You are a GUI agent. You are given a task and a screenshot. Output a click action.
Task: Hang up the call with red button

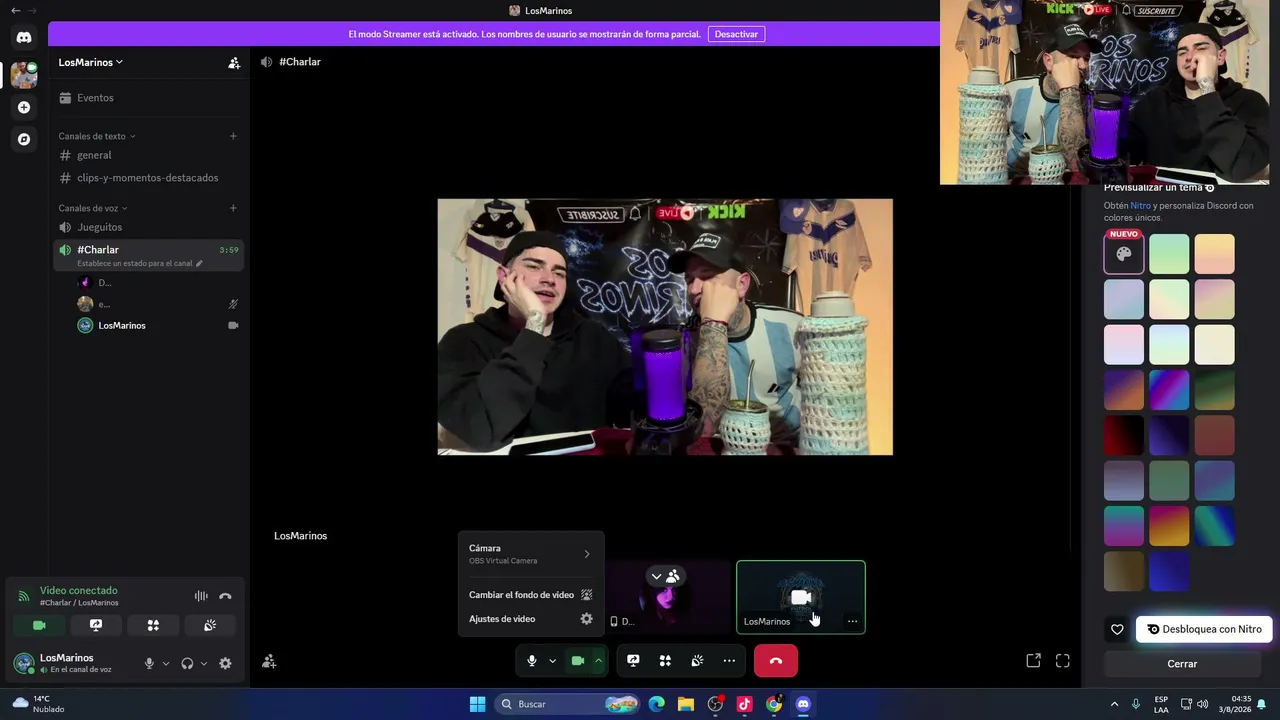776,661
